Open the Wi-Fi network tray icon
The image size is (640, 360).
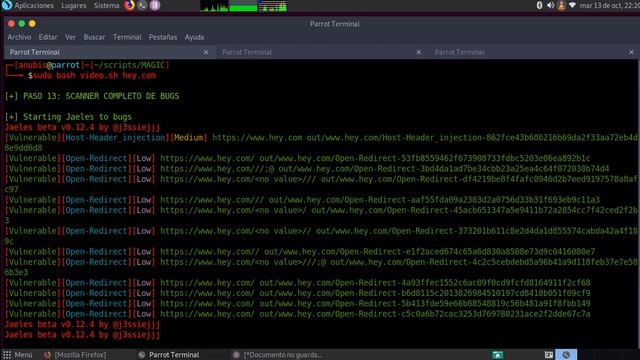click(x=572, y=5)
